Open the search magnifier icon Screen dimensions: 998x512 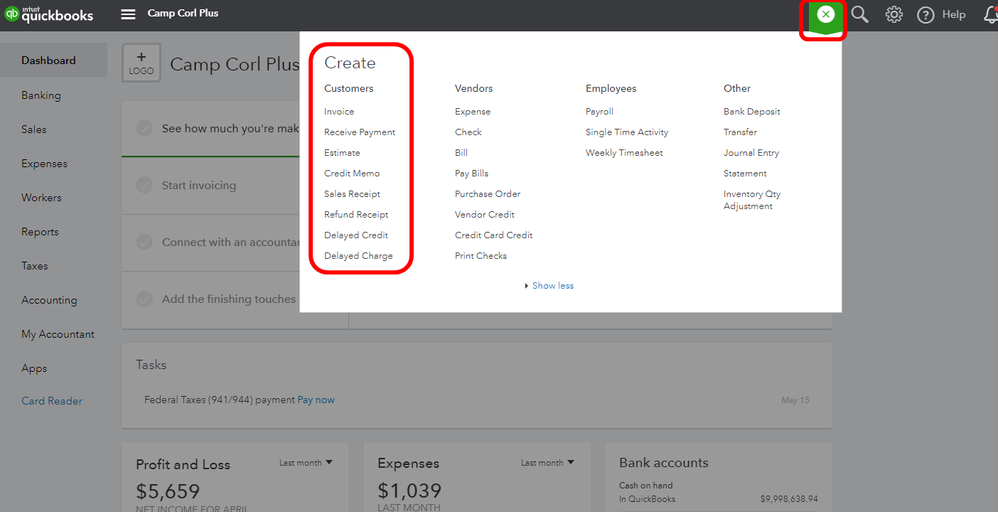click(860, 14)
